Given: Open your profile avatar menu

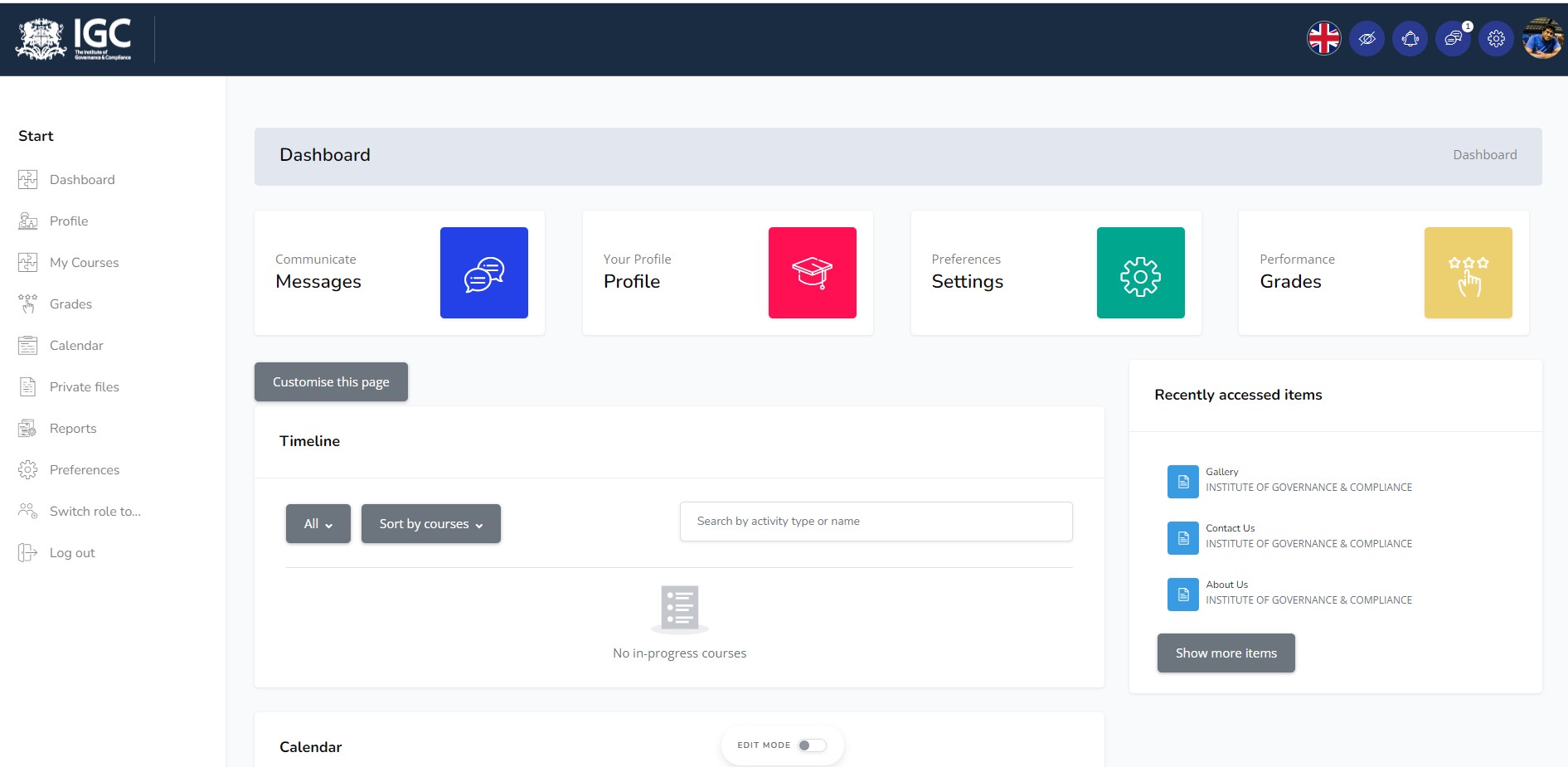Looking at the screenshot, I should pos(1543,37).
